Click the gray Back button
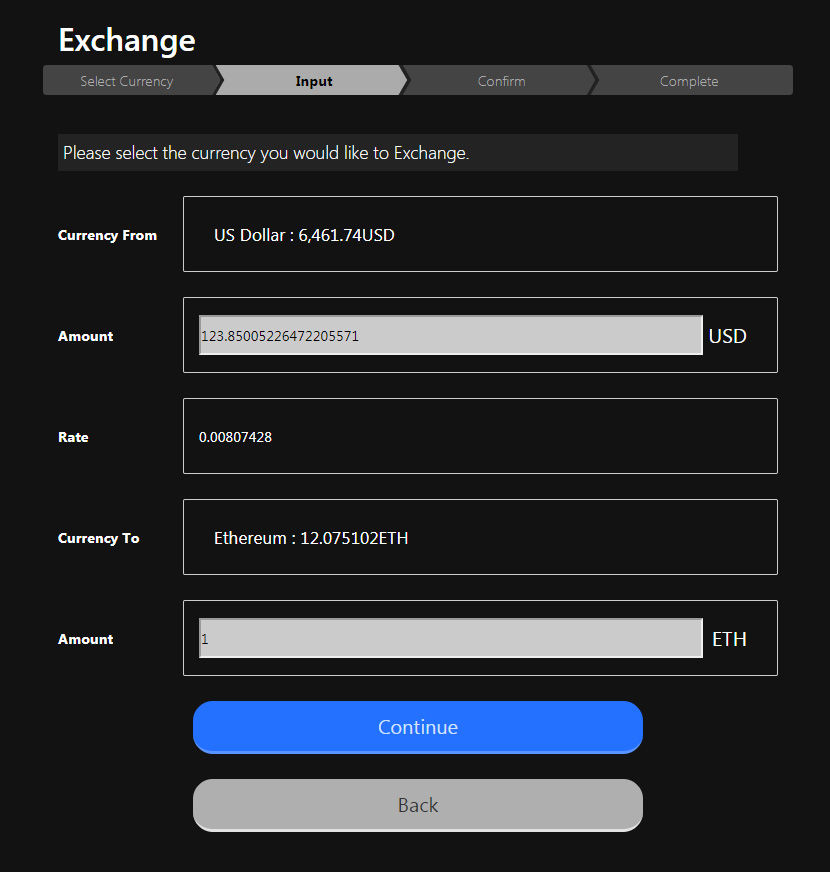Image resolution: width=830 pixels, height=872 pixels. pos(417,805)
